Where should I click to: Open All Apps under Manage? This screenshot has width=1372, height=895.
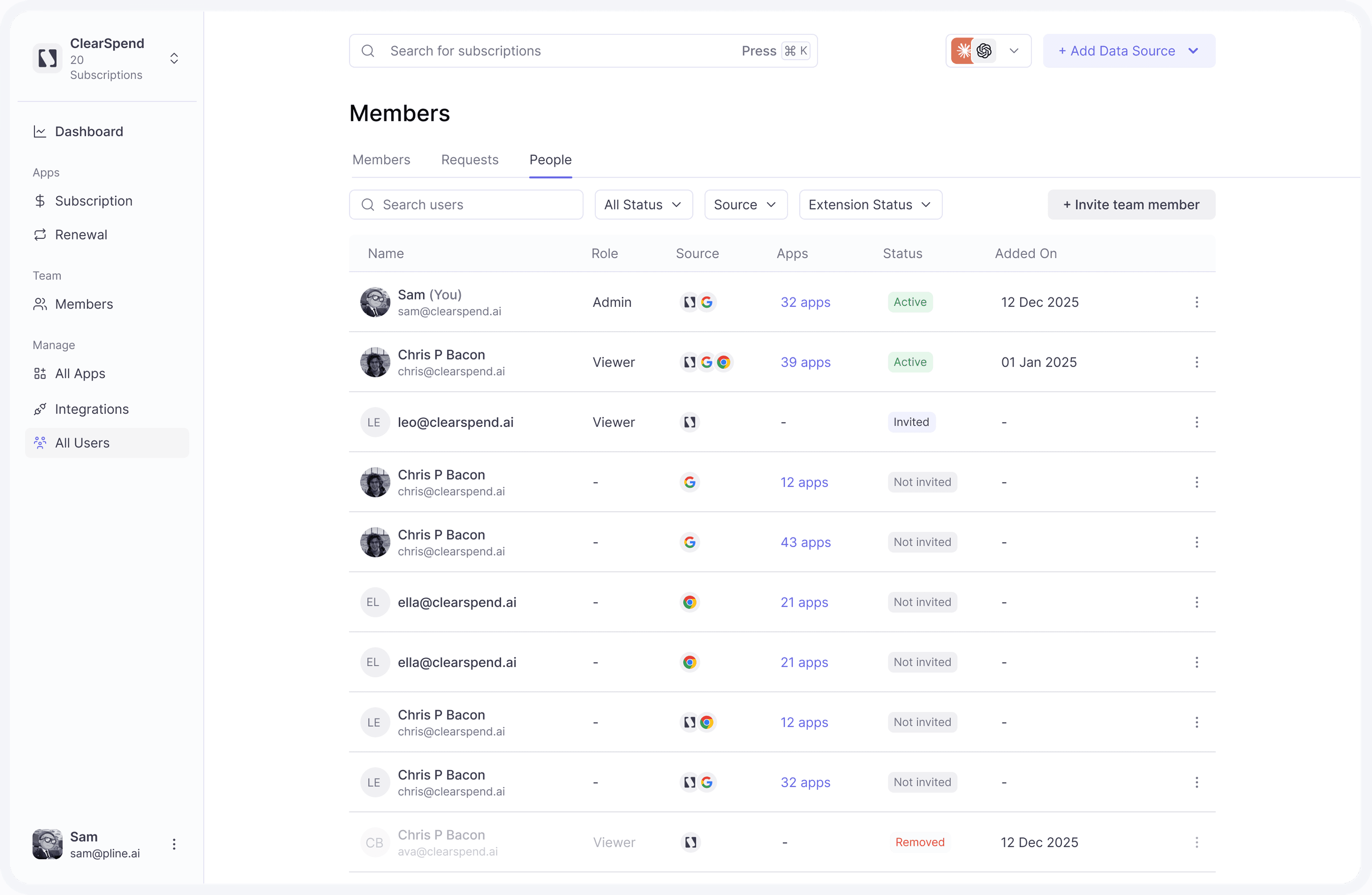coord(107,373)
